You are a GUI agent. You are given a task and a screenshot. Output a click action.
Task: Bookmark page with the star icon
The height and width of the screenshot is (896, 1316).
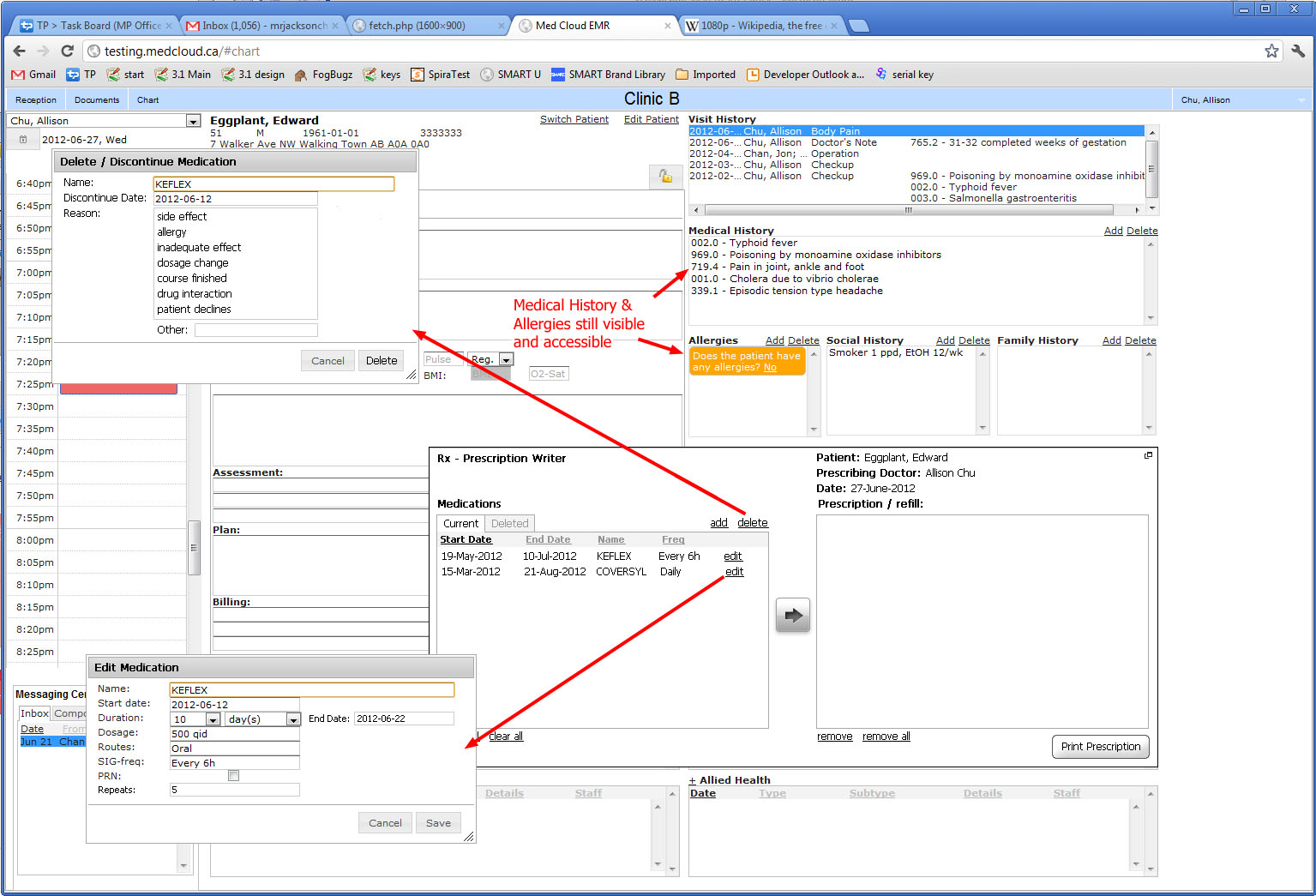(x=1271, y=51)
